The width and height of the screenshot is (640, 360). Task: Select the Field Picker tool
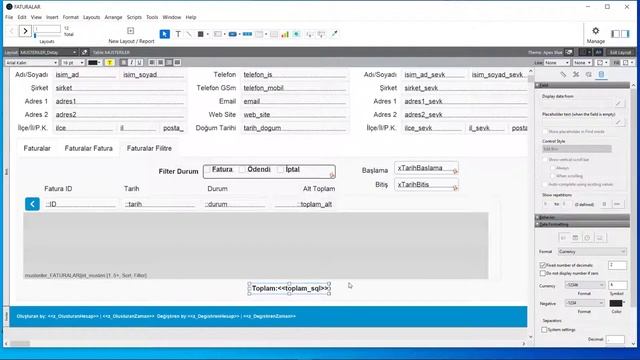(309, 34)
